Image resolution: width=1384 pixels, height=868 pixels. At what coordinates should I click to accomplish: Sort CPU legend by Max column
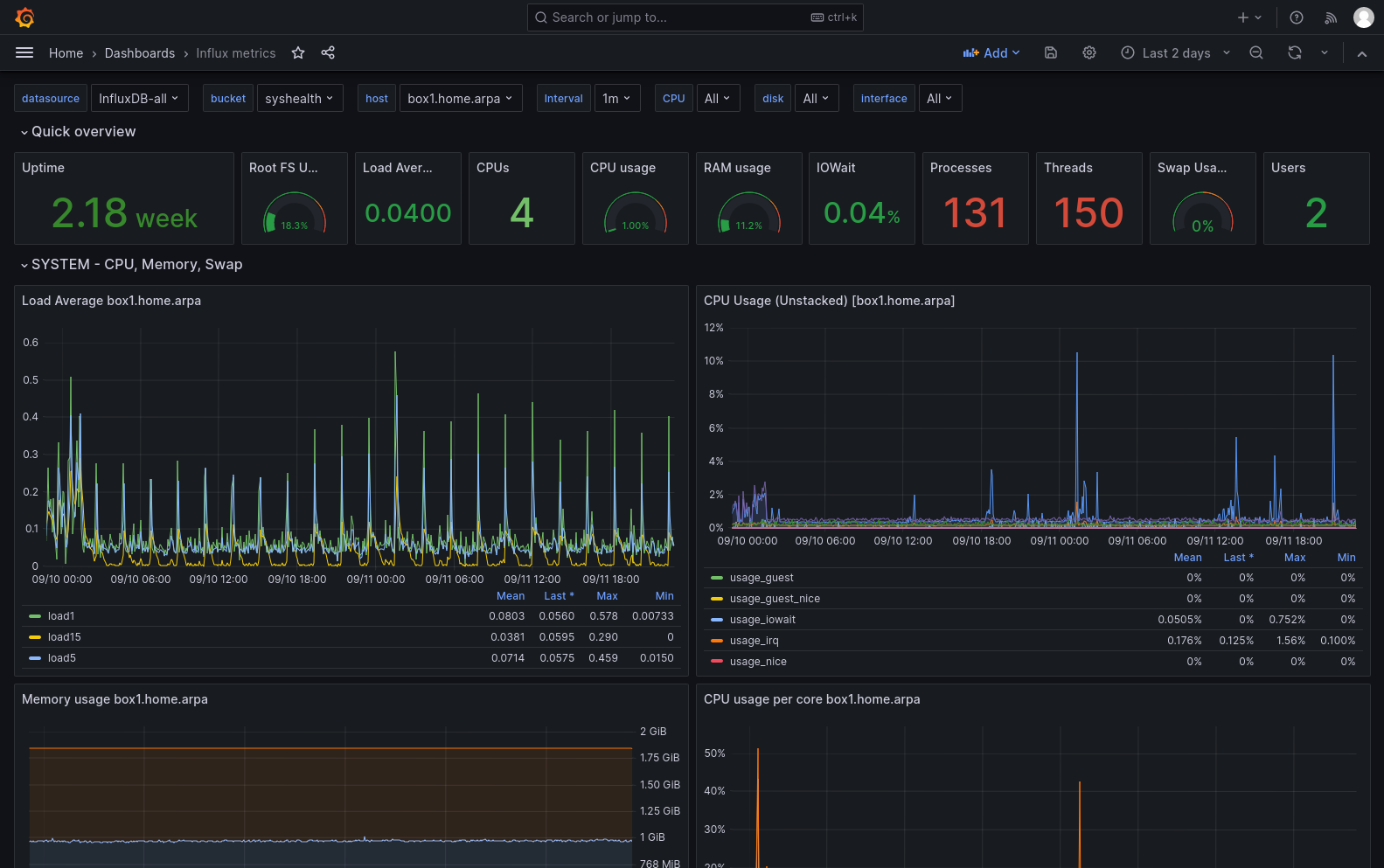coord(1294,558)
